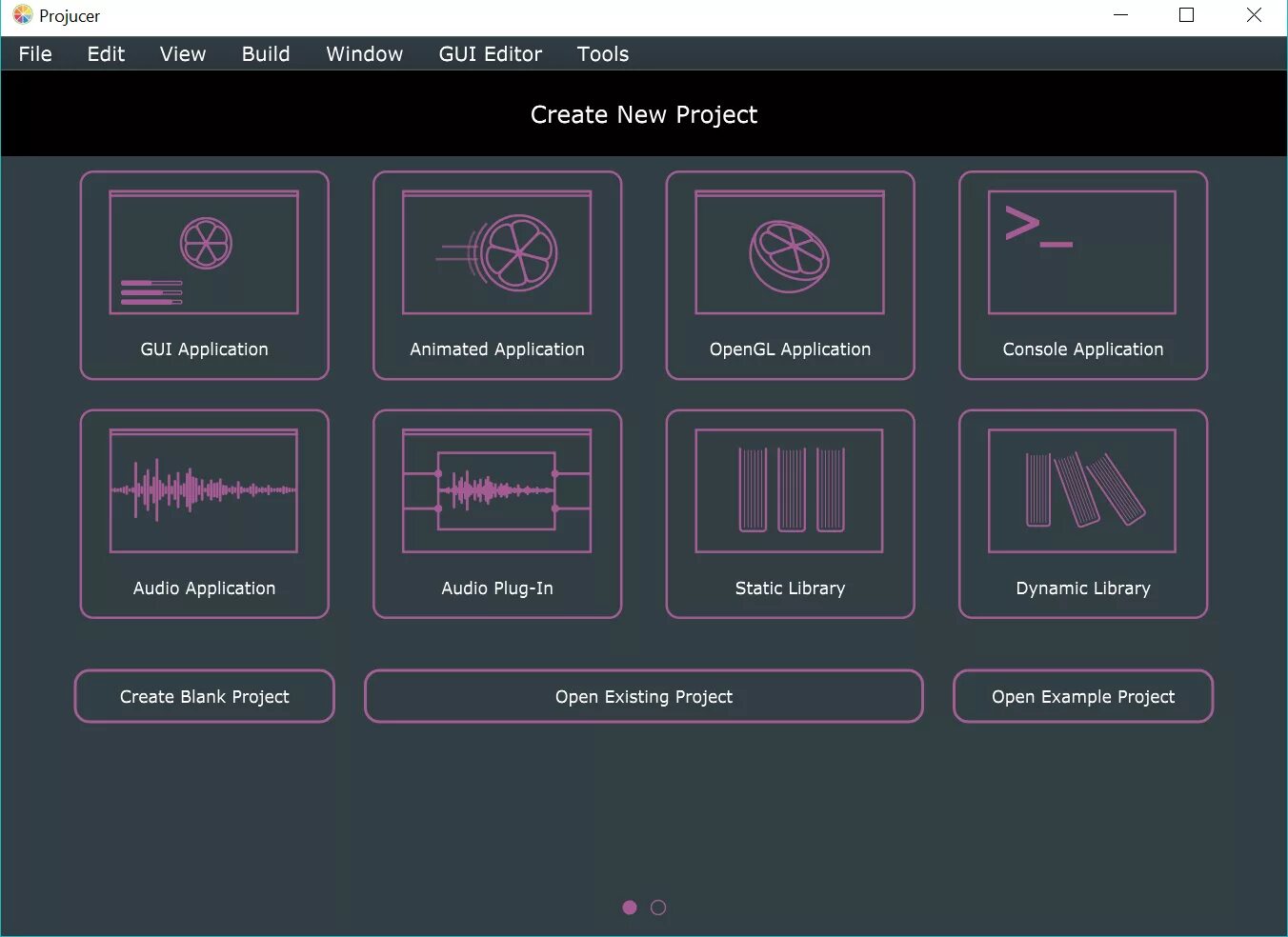Click the 'Static Library' label text
Image resolution: width=1288 pixels, height=937 pixels.
click(x=790, y=588)
